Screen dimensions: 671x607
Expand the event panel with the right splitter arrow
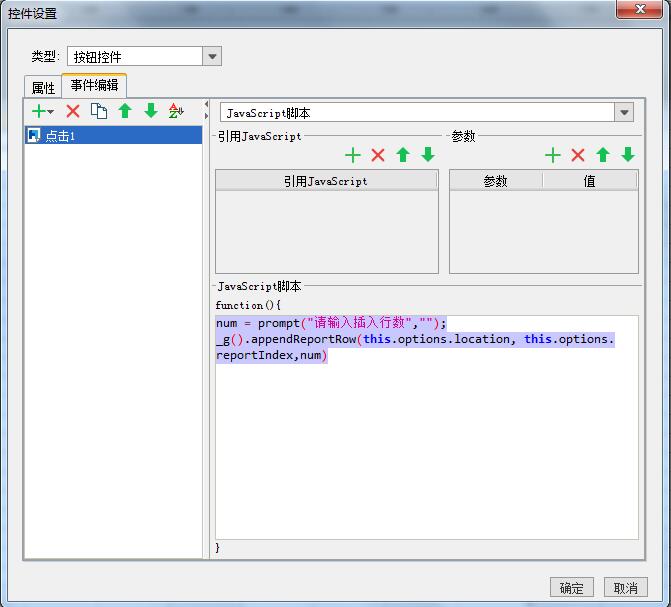pyautogui.click(x=206, y=116)
